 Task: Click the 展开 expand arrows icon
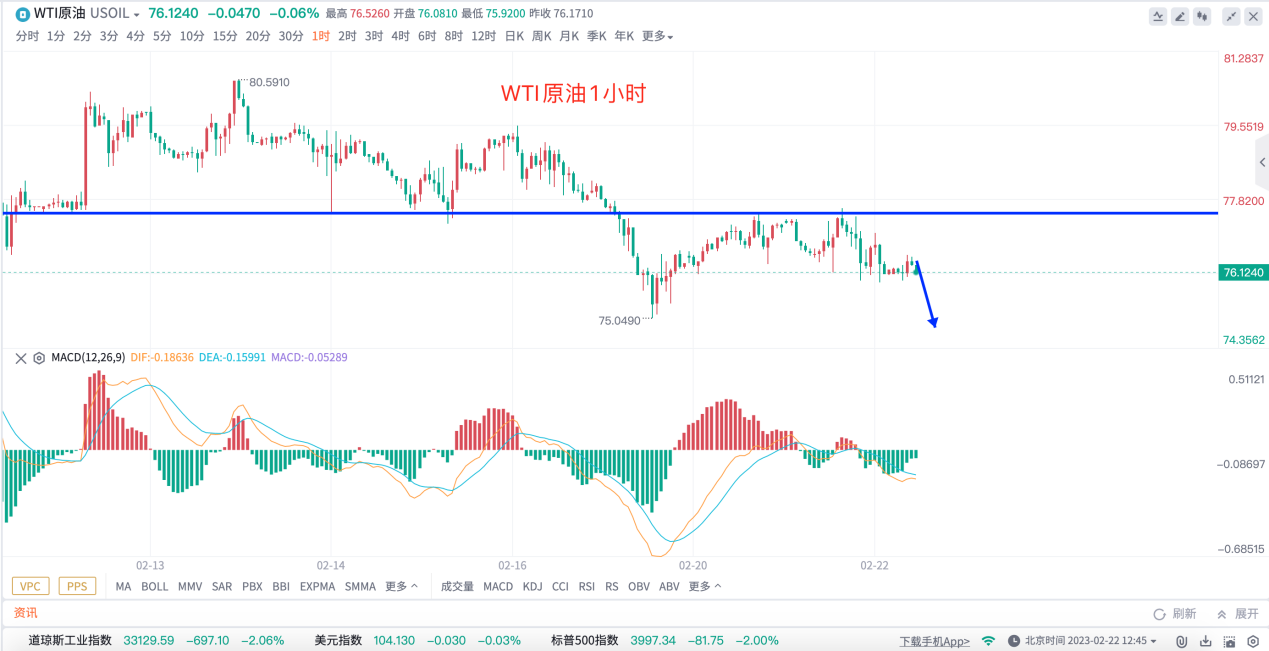coord(1222,614)
